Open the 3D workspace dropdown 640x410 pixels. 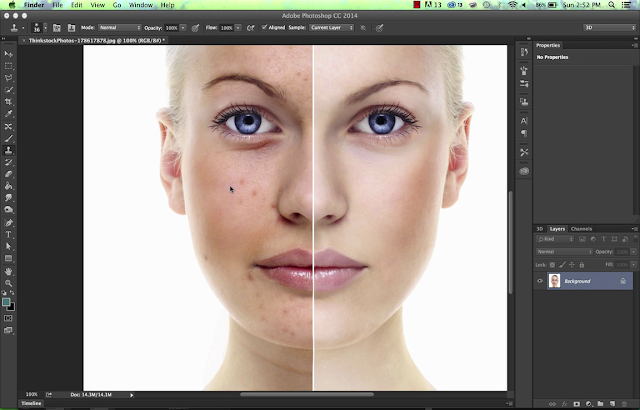pyautogui.click(x=609, y=27)
